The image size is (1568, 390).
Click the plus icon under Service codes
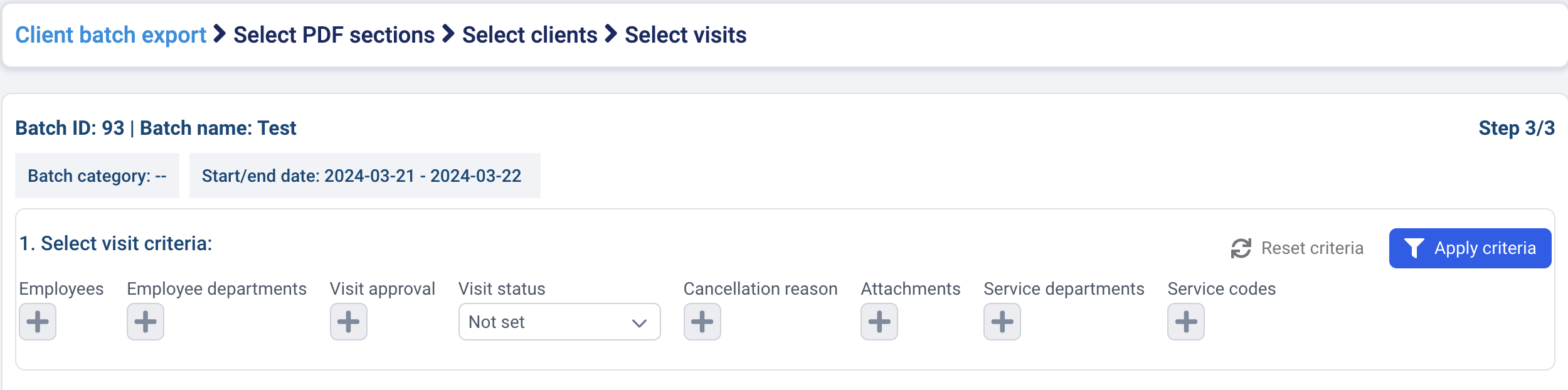tap(1184, 322)
